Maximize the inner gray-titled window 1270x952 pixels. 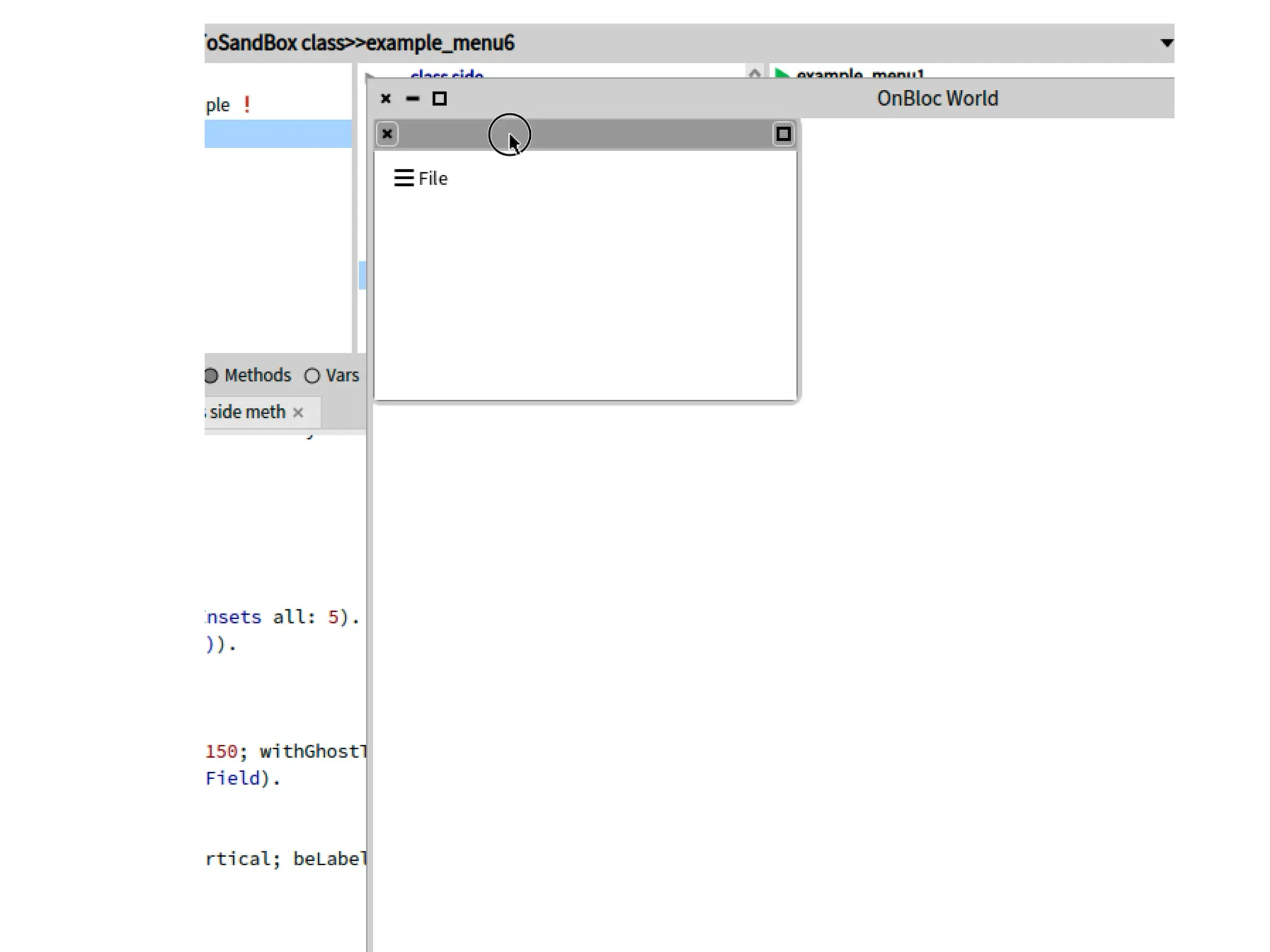(x=783, y=134)
